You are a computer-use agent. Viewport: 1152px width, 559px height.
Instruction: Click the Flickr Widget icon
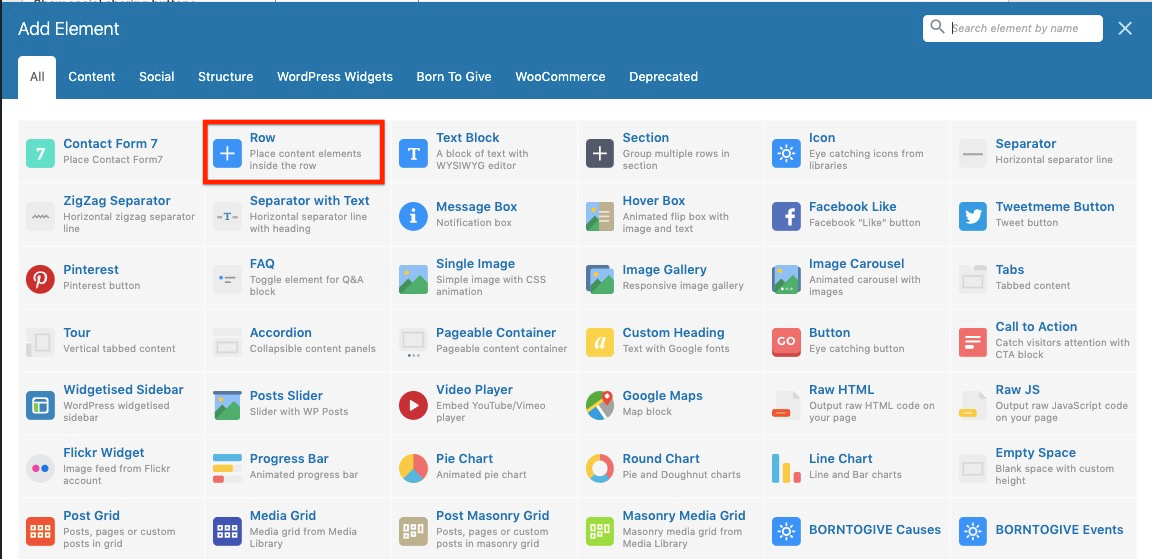point(40,468)
